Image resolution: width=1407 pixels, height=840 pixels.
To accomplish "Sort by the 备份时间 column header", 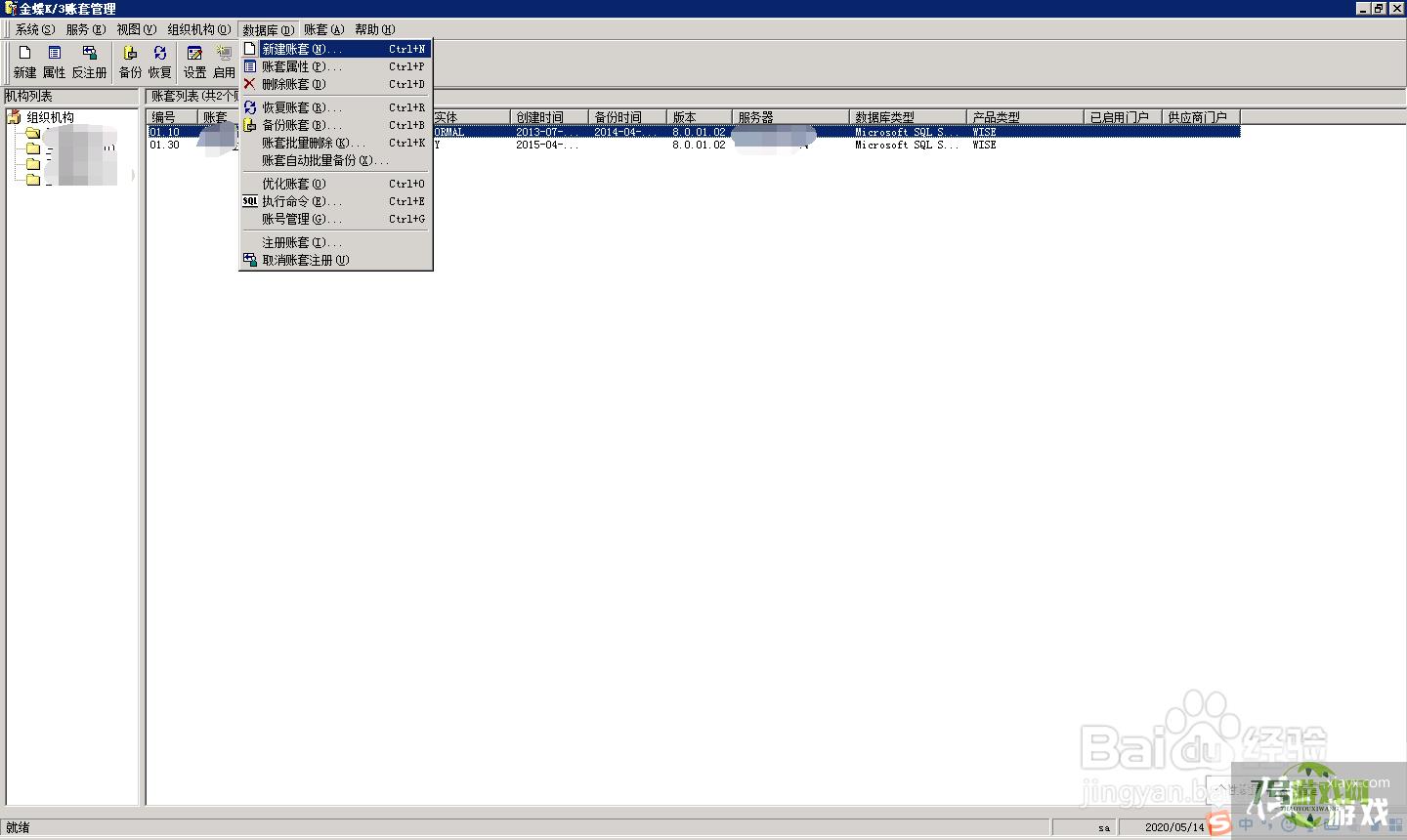I will [x=627, y=117].
